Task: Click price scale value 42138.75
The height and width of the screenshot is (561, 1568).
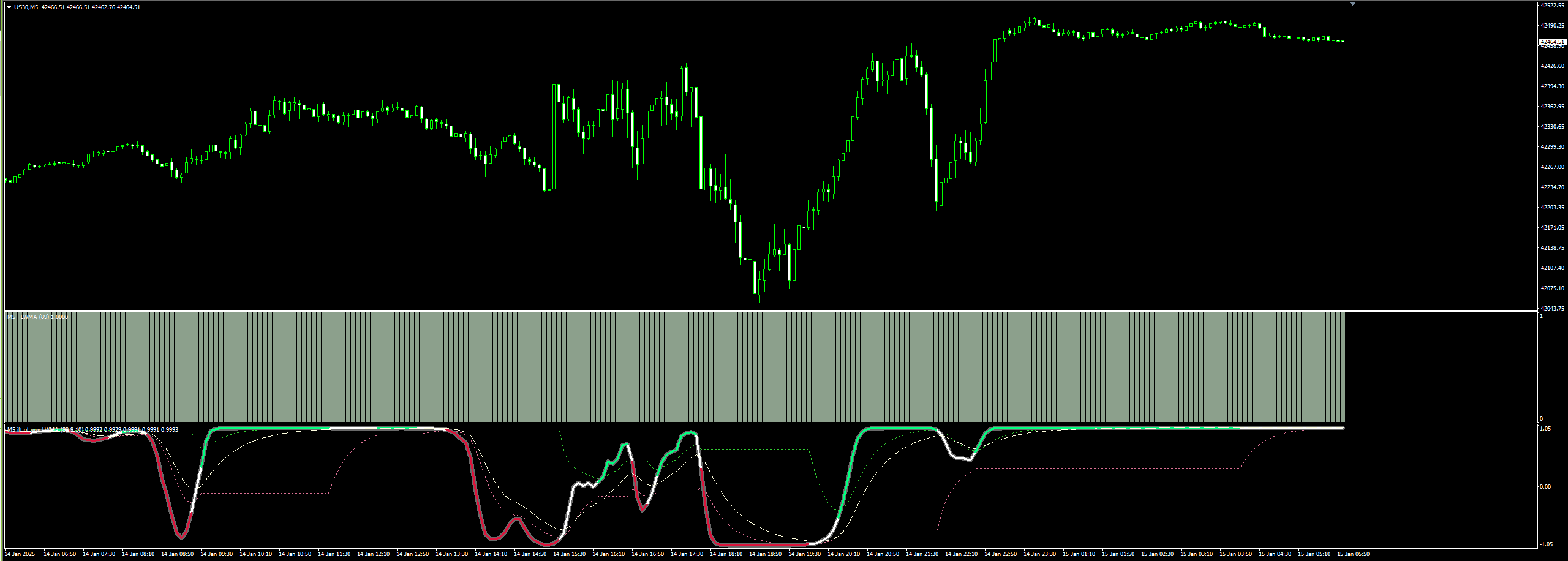Action: (x=1553, y=248)
